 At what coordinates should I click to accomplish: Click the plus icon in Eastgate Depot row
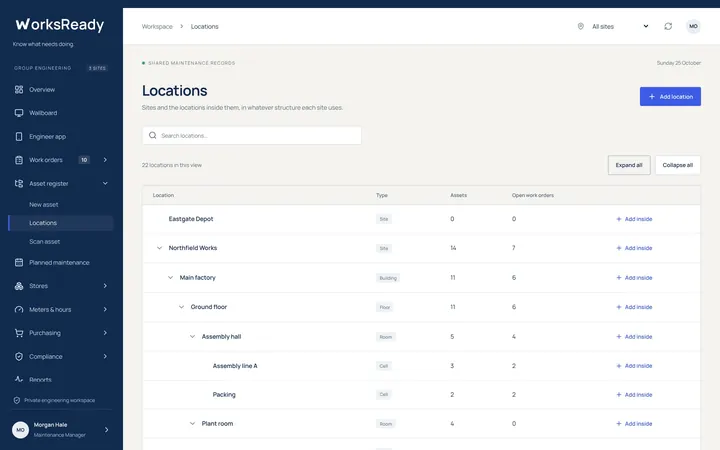pos(619,219)
